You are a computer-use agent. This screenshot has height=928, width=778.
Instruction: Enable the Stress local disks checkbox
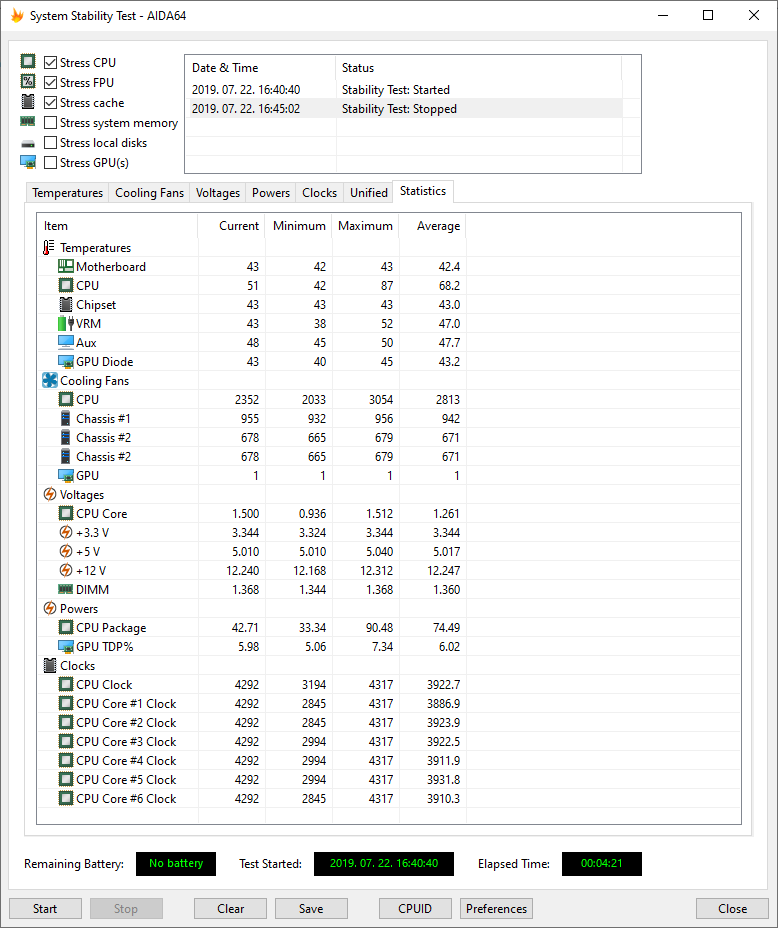click(x=51, y=143)
